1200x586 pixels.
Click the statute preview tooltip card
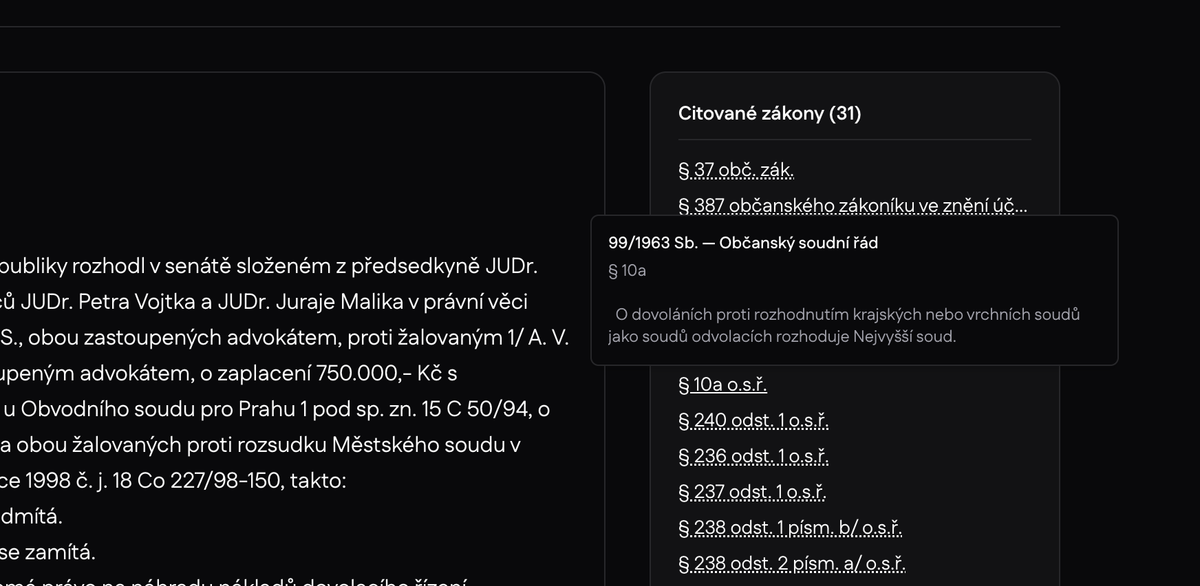855,290
